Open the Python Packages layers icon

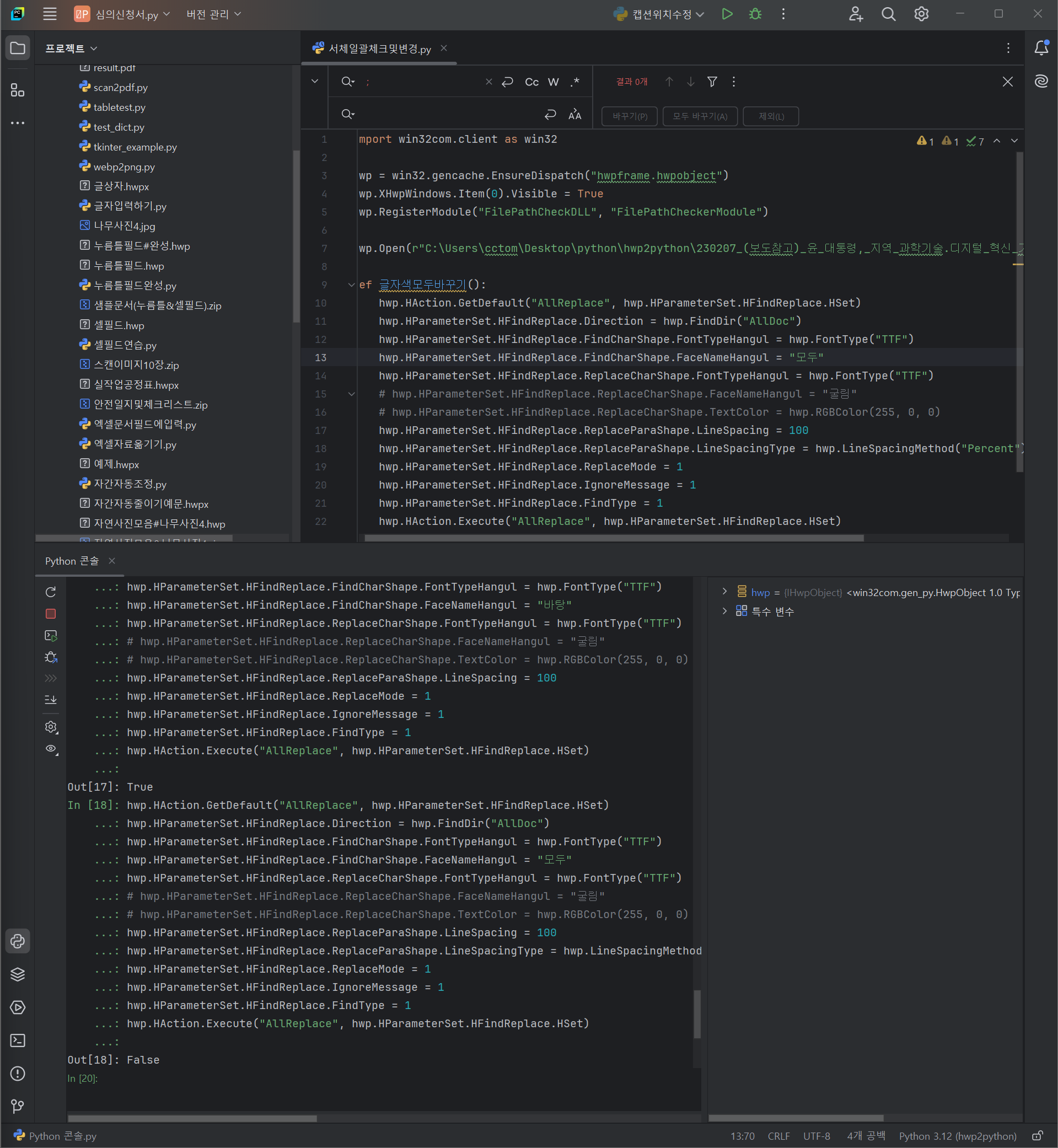click(18, 974)
